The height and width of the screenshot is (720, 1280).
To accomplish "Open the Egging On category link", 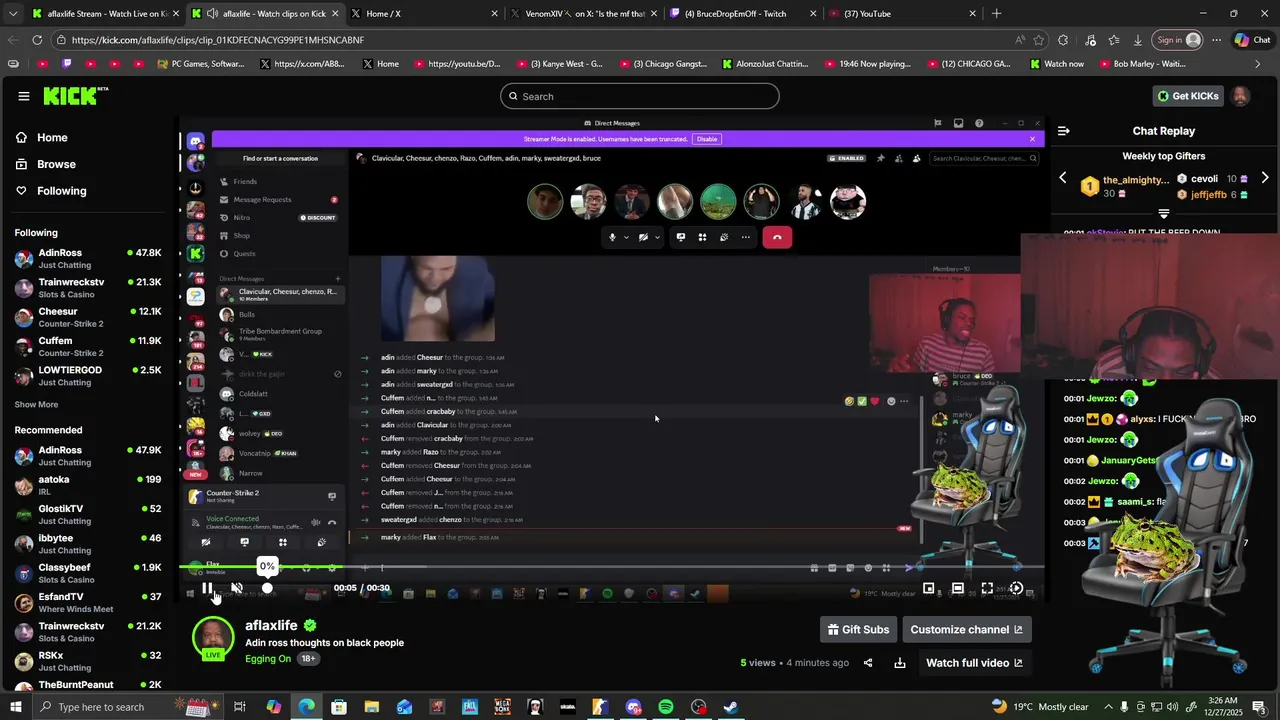I will pyautogui.click(x=268, y=658).
